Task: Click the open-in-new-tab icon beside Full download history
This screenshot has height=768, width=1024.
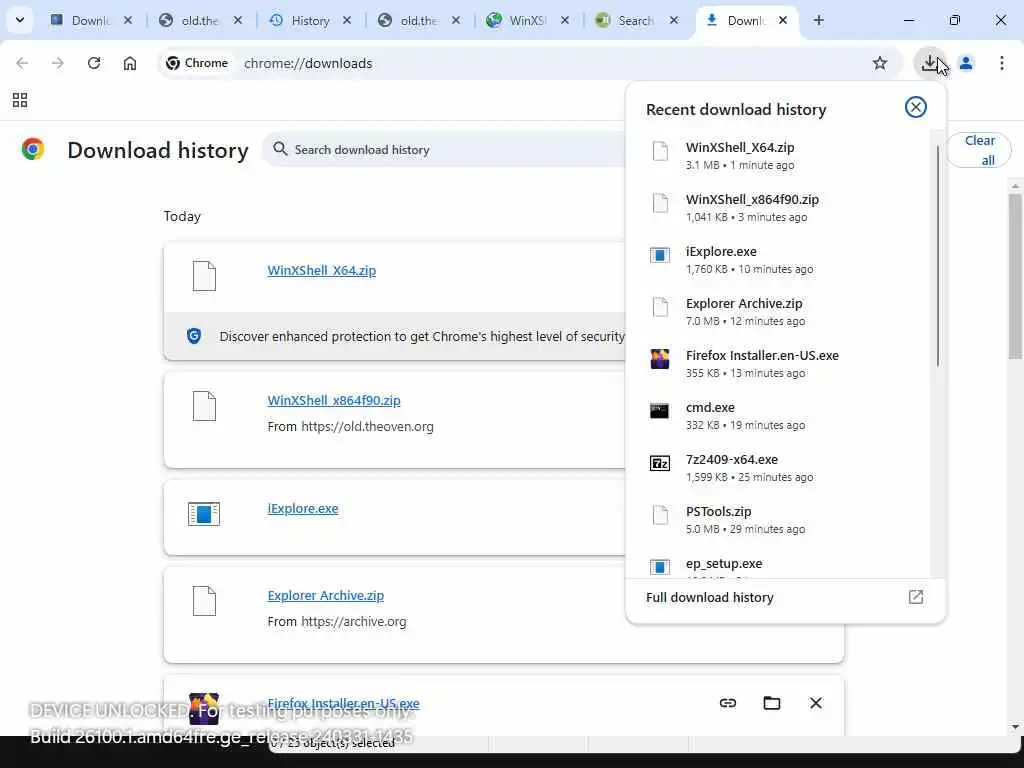Action: tap(916, 597)
